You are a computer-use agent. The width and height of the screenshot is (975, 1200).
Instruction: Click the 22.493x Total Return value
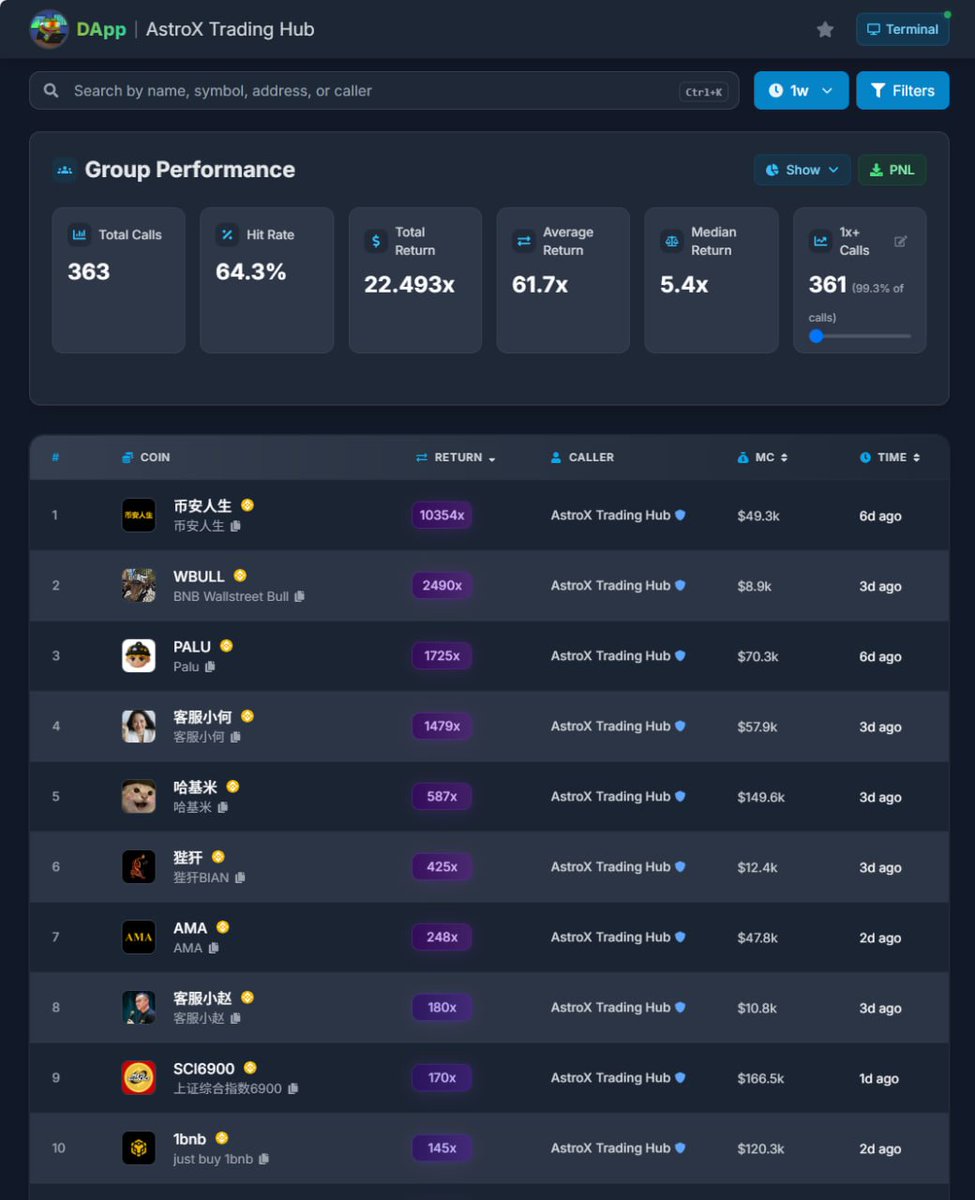[x=409, y=284]
